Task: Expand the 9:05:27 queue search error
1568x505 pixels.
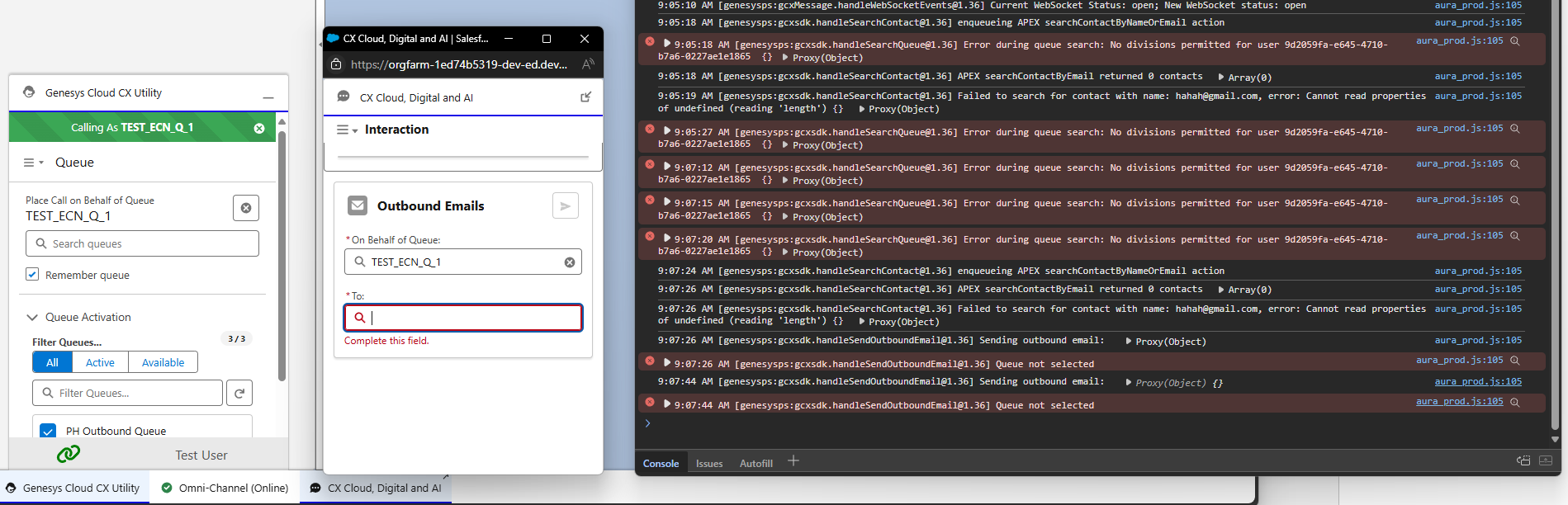Action: [x=667, y=131]
